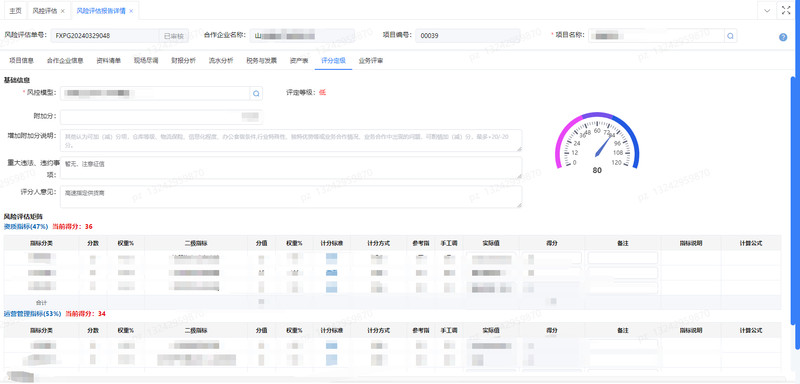Click the 风险评估单号 input field
This screenshot has width=800, height=384.
pyautogui.click(x=105, y=36)
